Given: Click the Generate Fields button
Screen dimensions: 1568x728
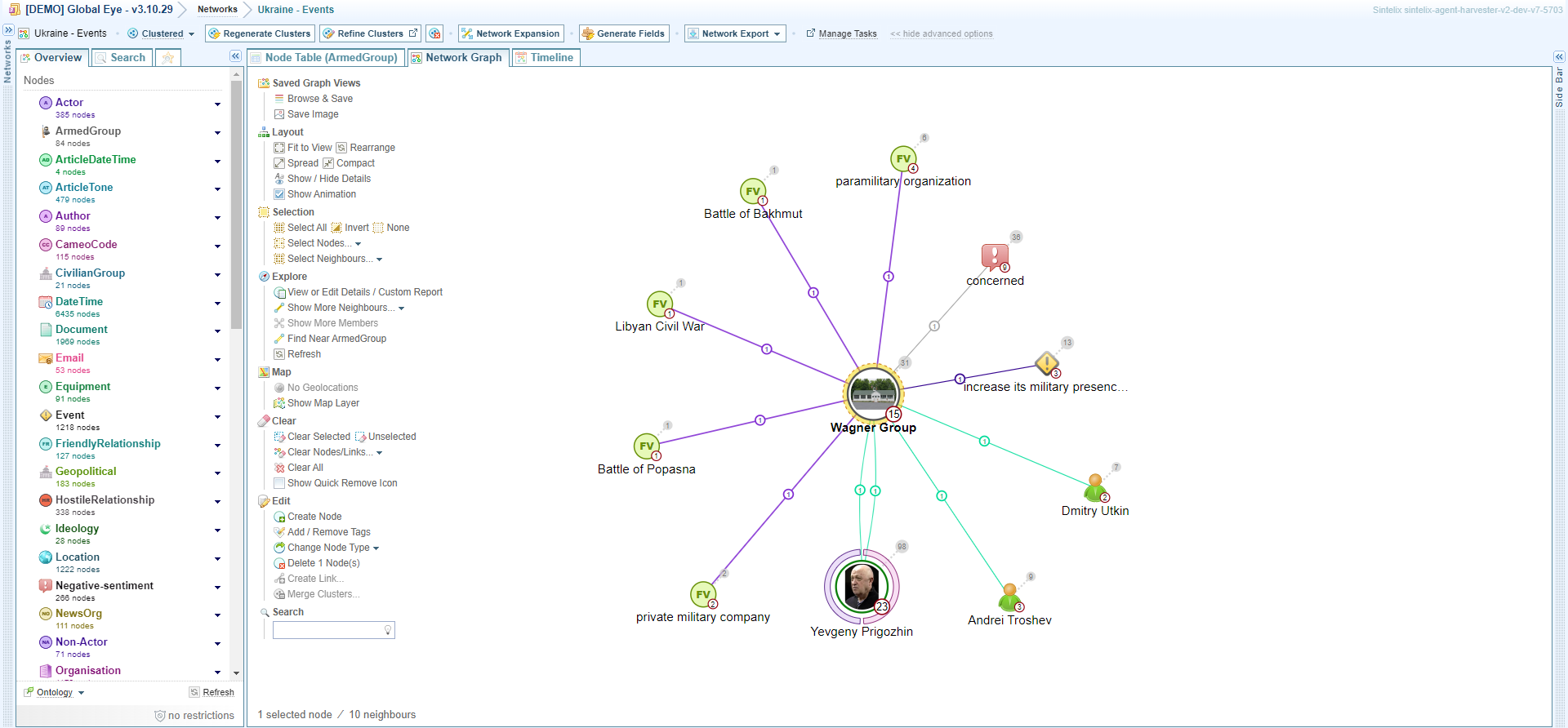Looking at the screenshot, I should 624,33.
